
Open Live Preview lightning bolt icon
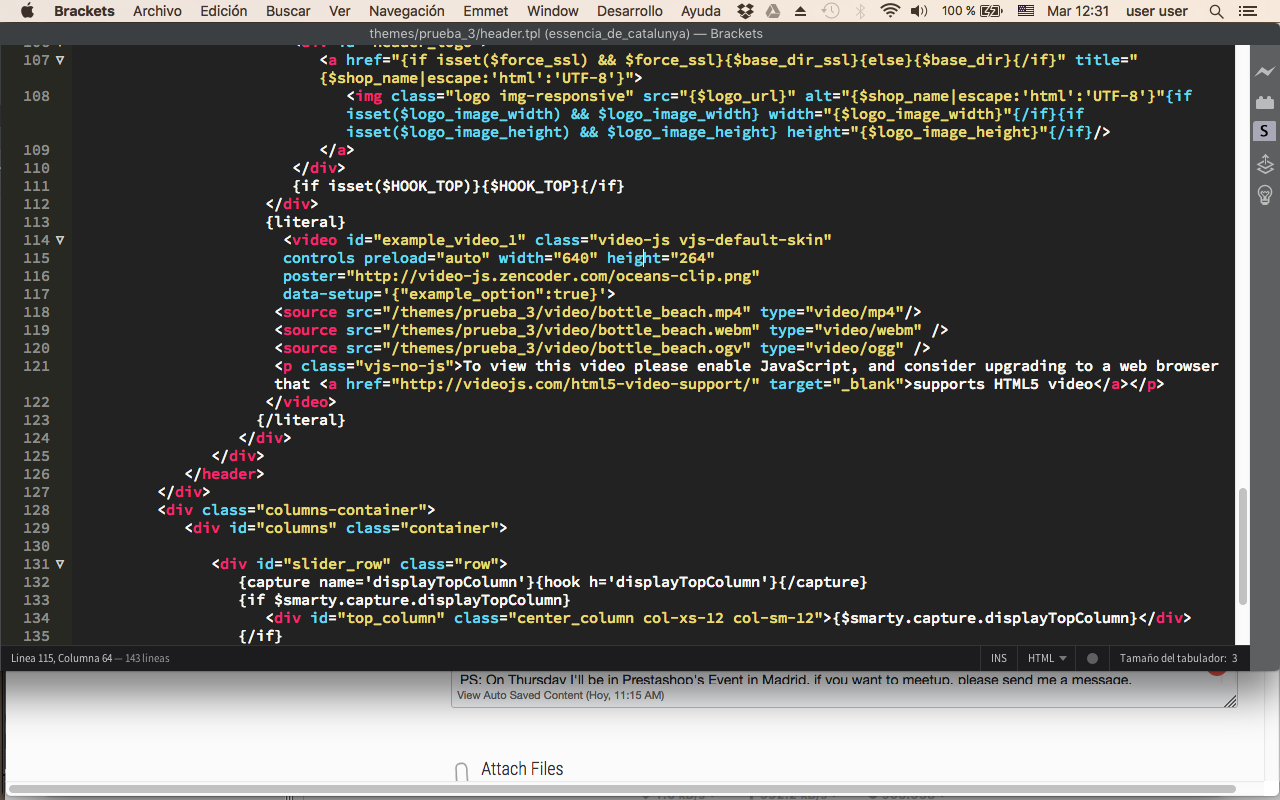[x=1264, y=72]
